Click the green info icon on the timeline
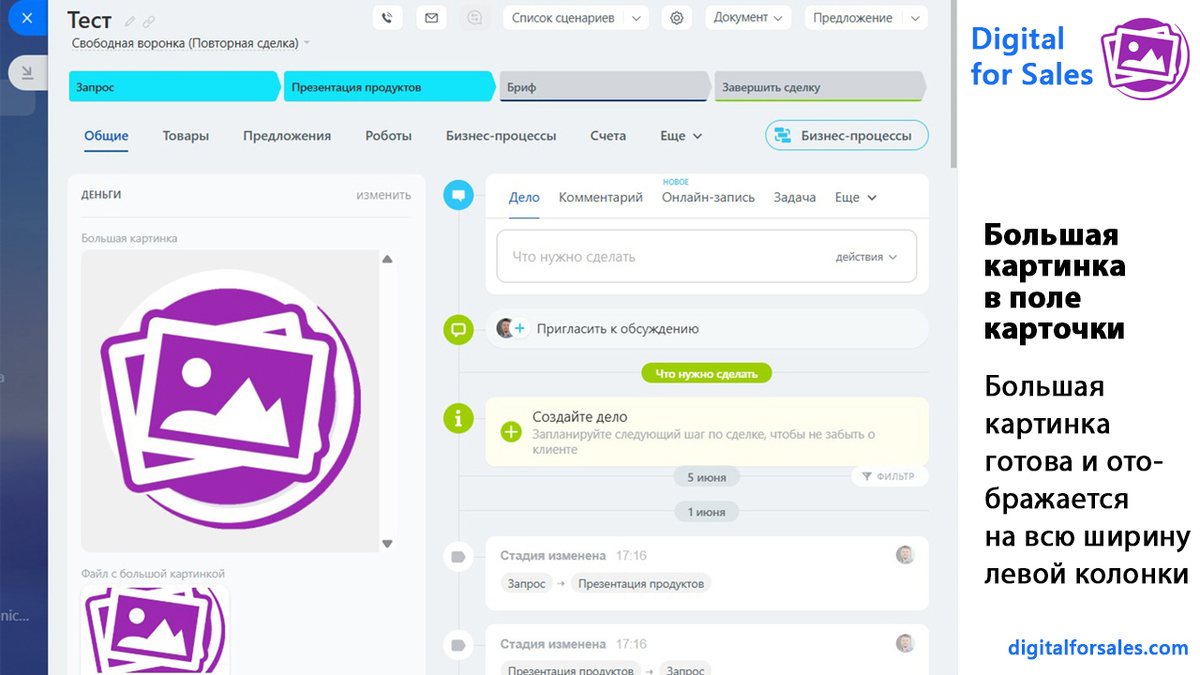Screen dimensions: 1200x675 (459, 419)
